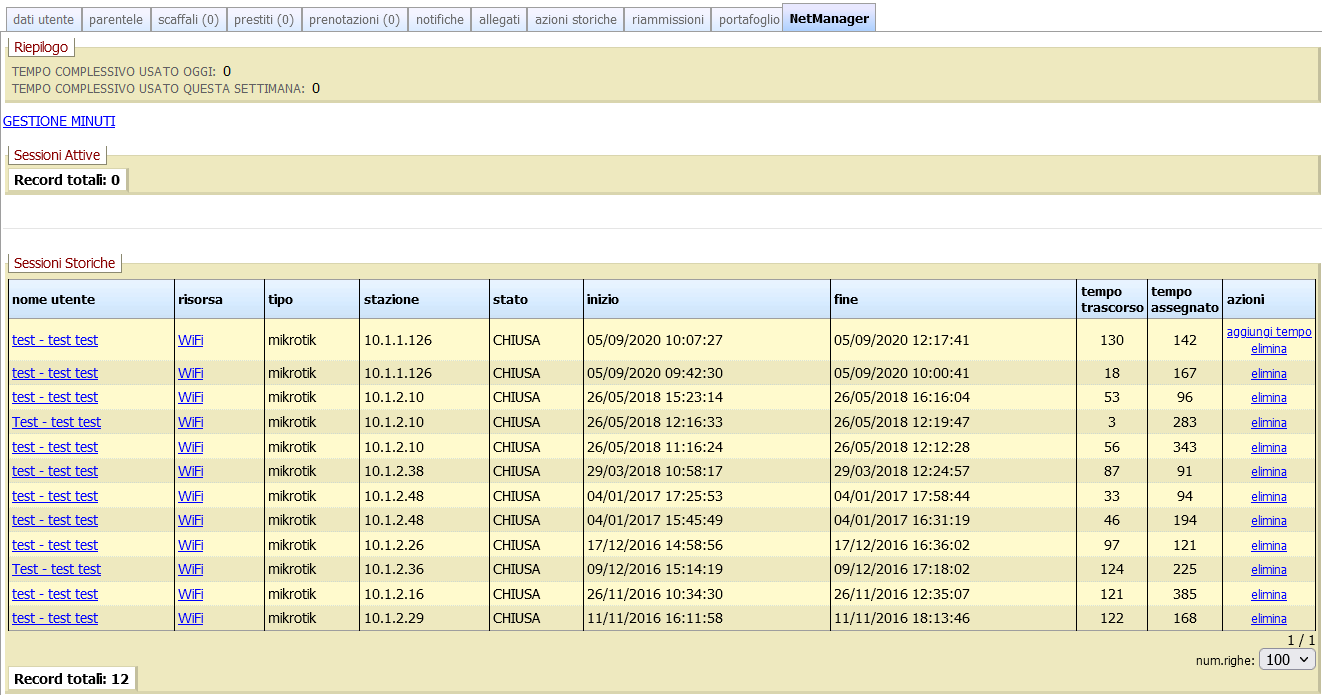Viewport: 1322px width, 695px height.
Task: Open the user profile link in the first row
Action: click(x=55, y=340)
